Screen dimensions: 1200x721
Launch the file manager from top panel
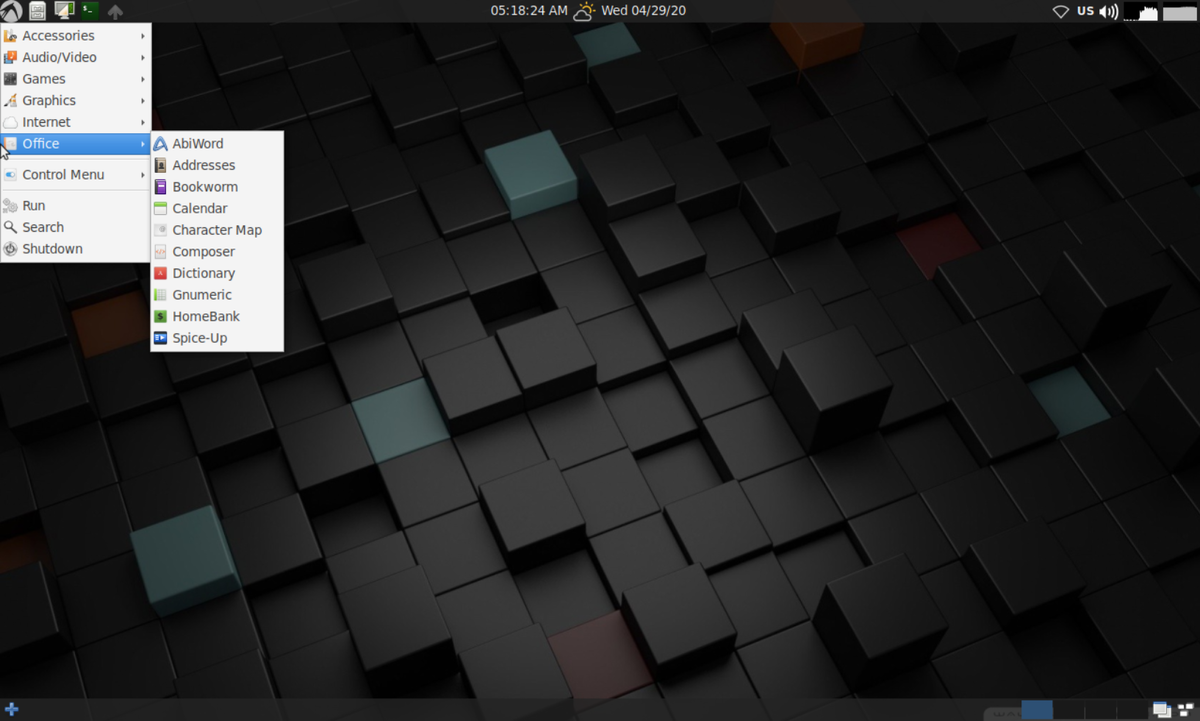pyautogui.click(x=38, y=11)
